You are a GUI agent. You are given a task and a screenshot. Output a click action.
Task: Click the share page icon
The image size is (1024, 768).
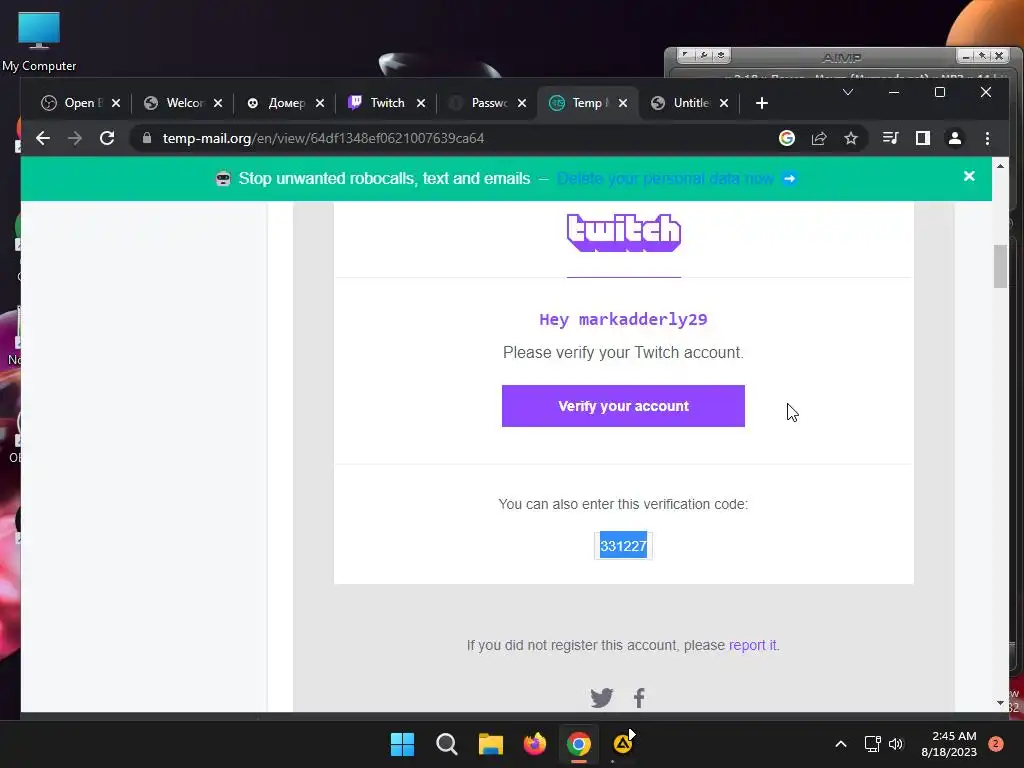coord(819,138)
